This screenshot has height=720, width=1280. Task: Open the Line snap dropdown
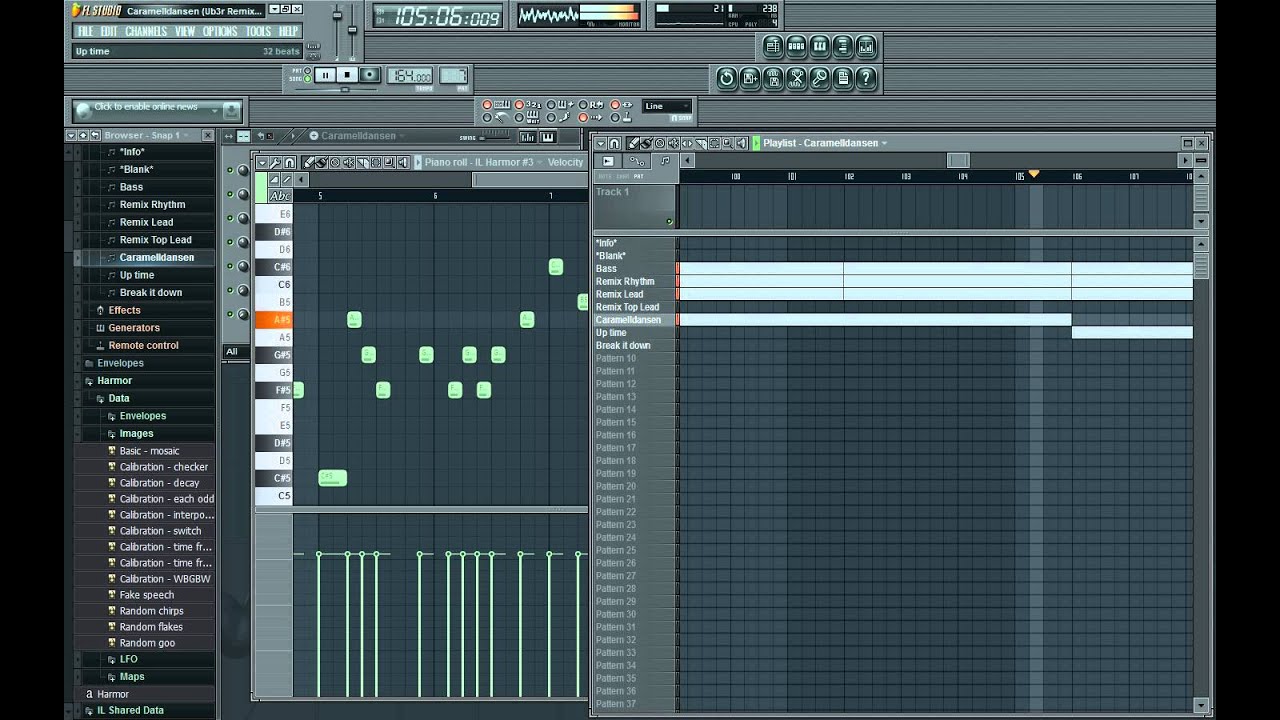[667, 106]
